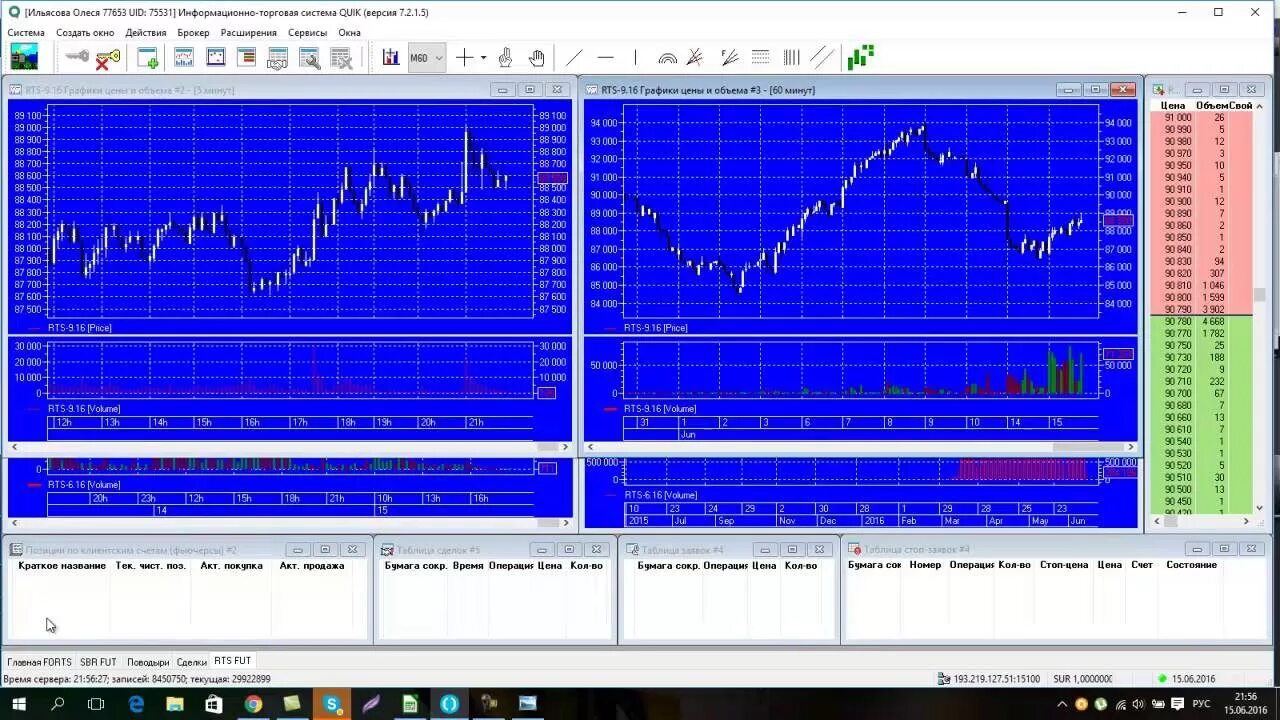This screenshot has height=720, width=1280.
Task: Open the Система menu
Action: point(26,32)
